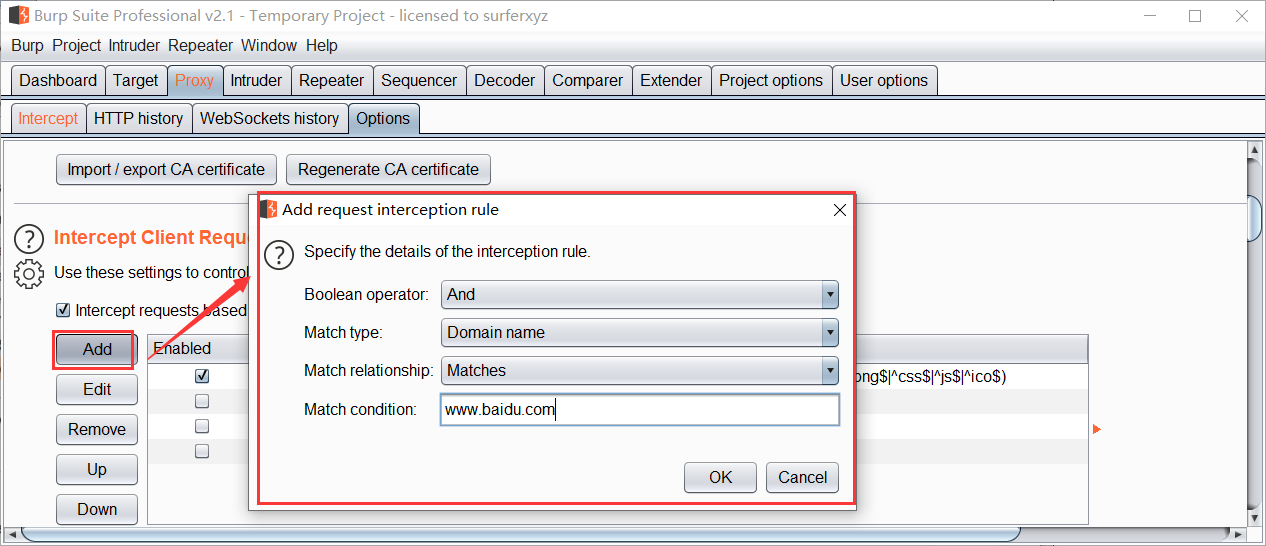Enable the third rule checkbox in table
This screenshot has width=1266, height=546.
click(x=202, y=426)
